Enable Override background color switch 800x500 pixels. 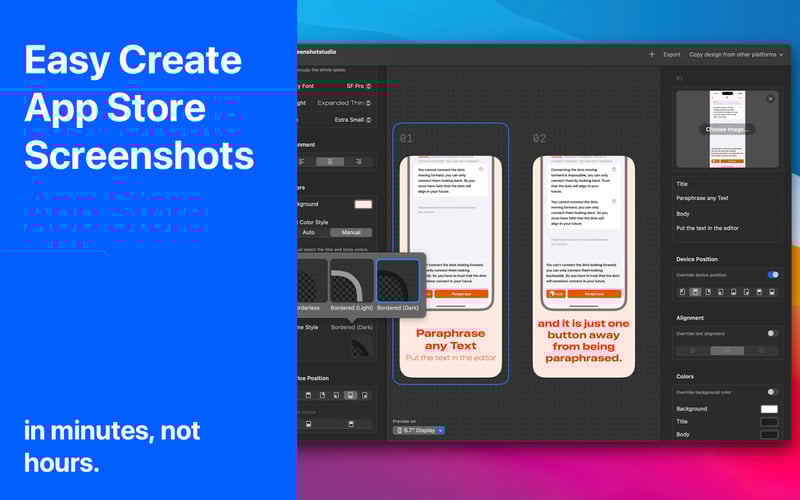pyautogui.click(x=772, y=392)
